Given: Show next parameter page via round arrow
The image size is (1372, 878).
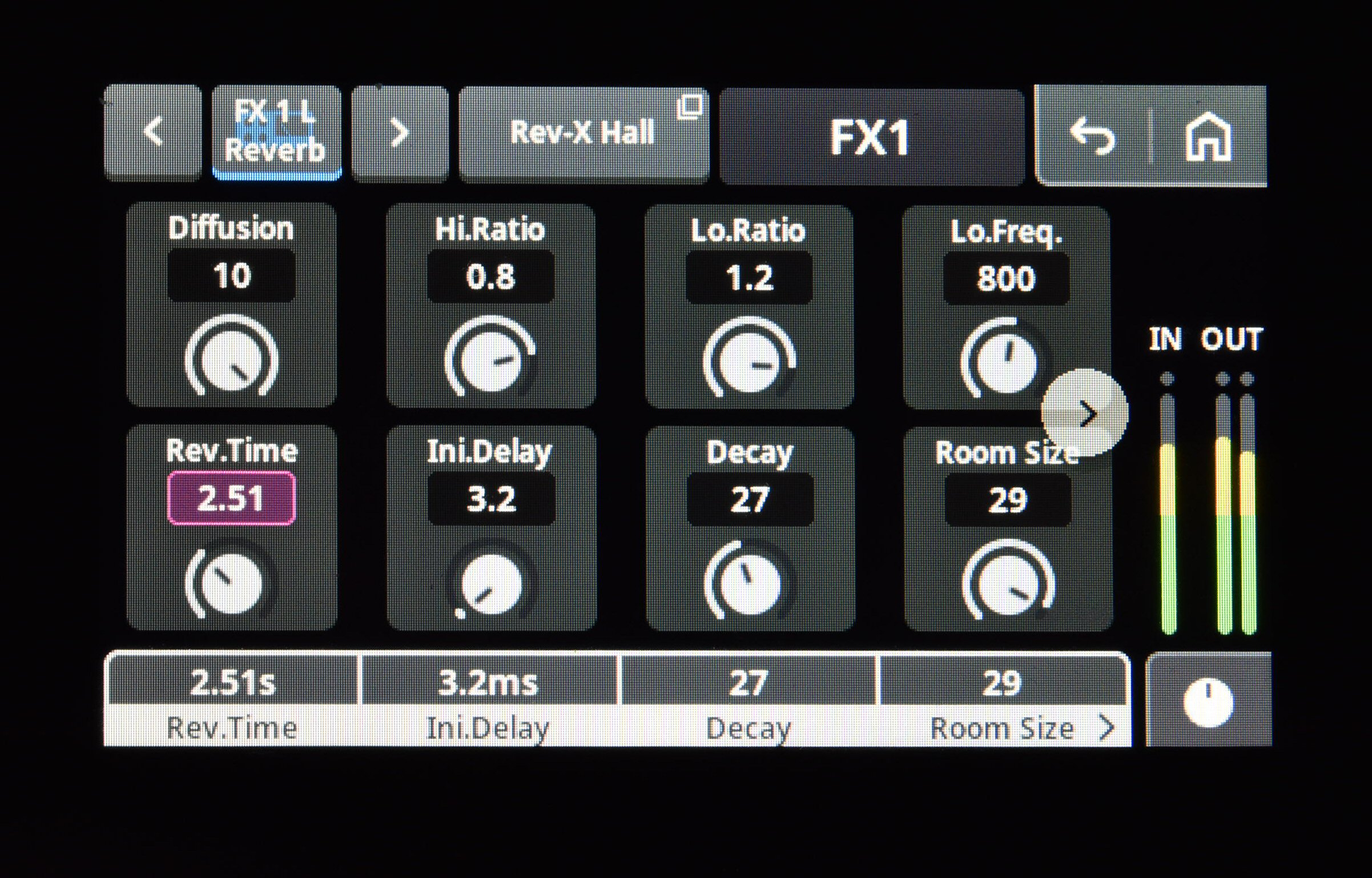Looking at the screenshot, I should click(1084, 413).
